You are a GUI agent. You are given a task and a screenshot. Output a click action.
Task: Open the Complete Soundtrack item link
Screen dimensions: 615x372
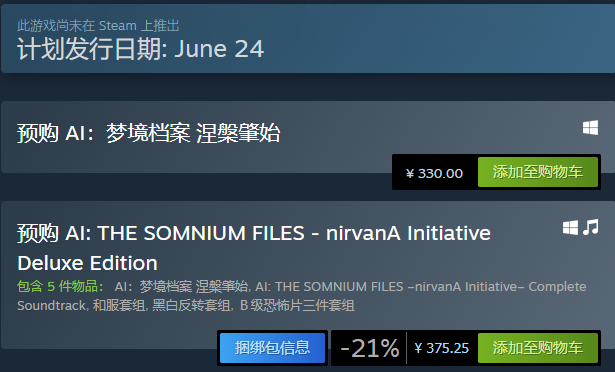(302, 296)
